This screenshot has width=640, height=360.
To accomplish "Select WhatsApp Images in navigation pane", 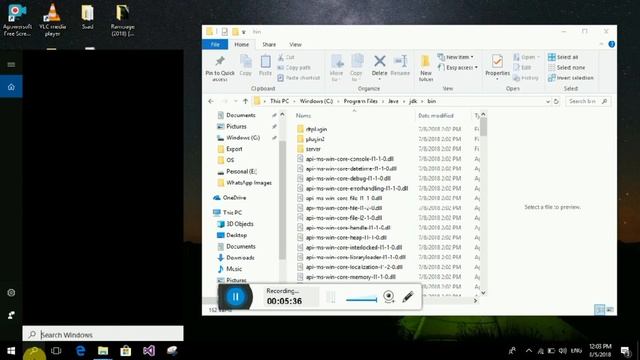I will (x=249, y=183).
